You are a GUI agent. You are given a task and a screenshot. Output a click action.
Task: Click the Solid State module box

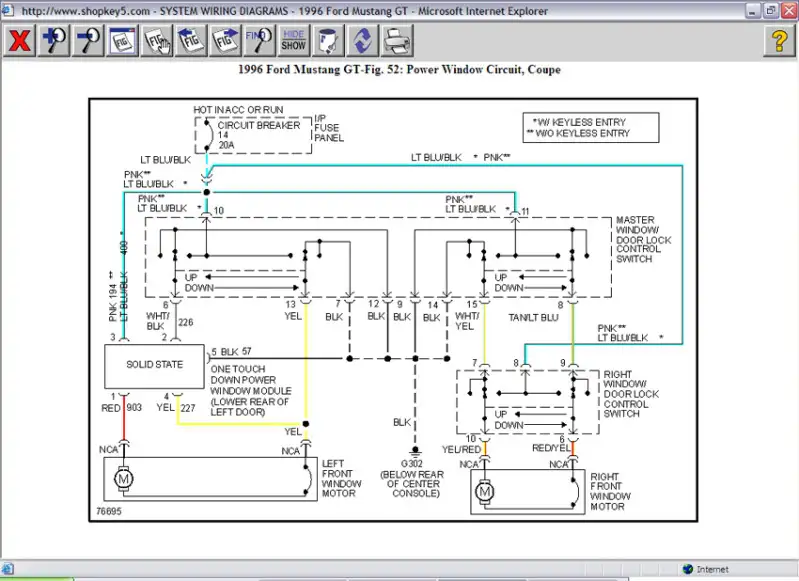point(154,366)
